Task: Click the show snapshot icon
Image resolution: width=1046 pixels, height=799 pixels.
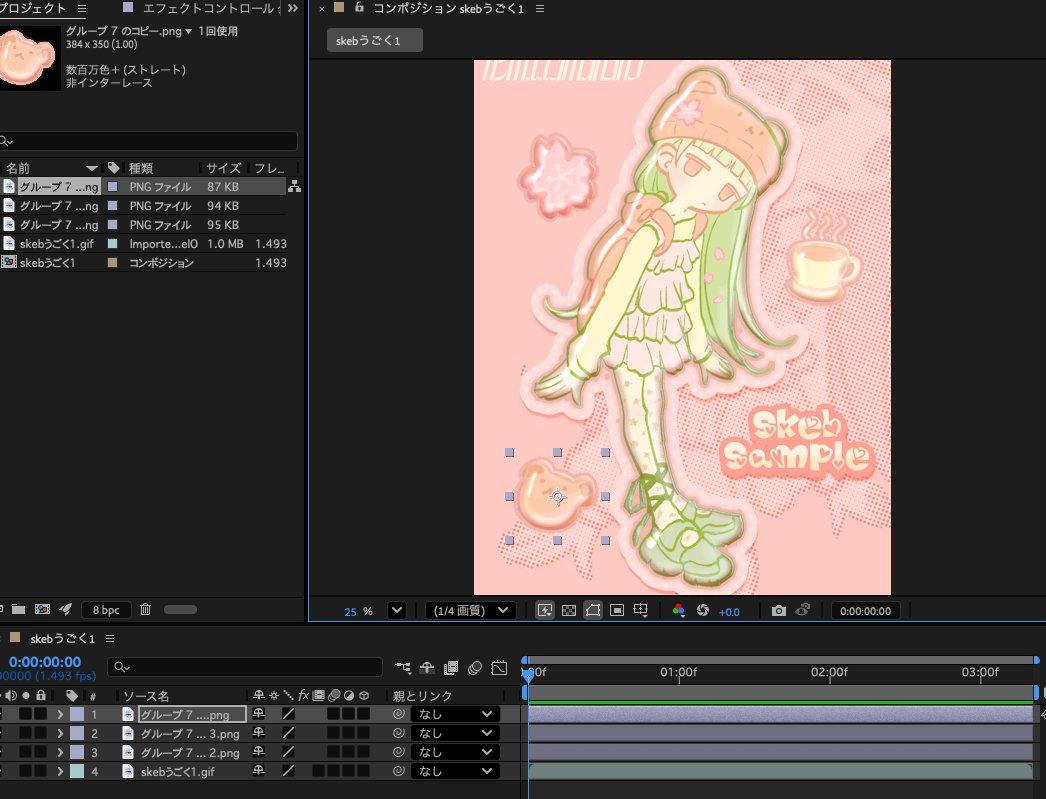Action: point(803,610)
